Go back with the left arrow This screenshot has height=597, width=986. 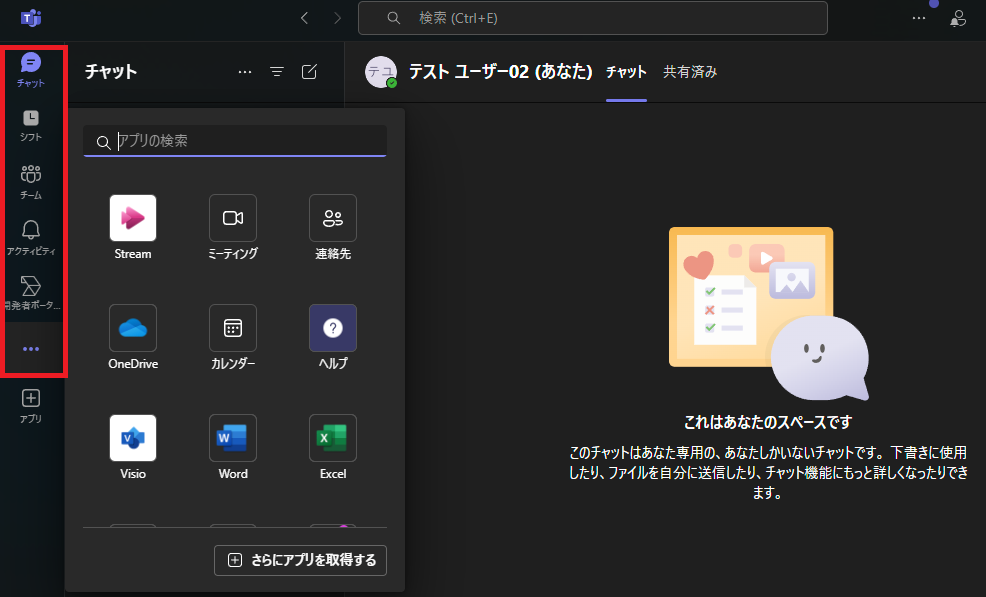click(x=304, y=18)
